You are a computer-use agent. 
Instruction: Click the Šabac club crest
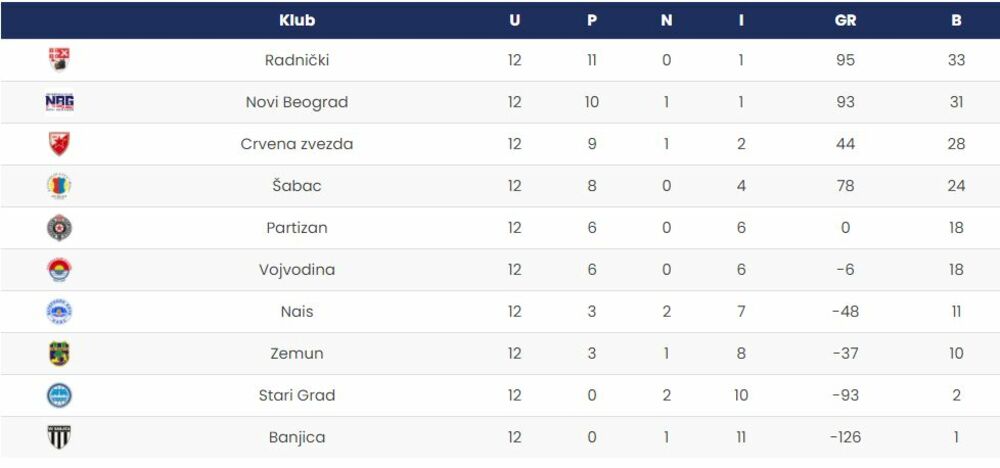tap(60, 186)
